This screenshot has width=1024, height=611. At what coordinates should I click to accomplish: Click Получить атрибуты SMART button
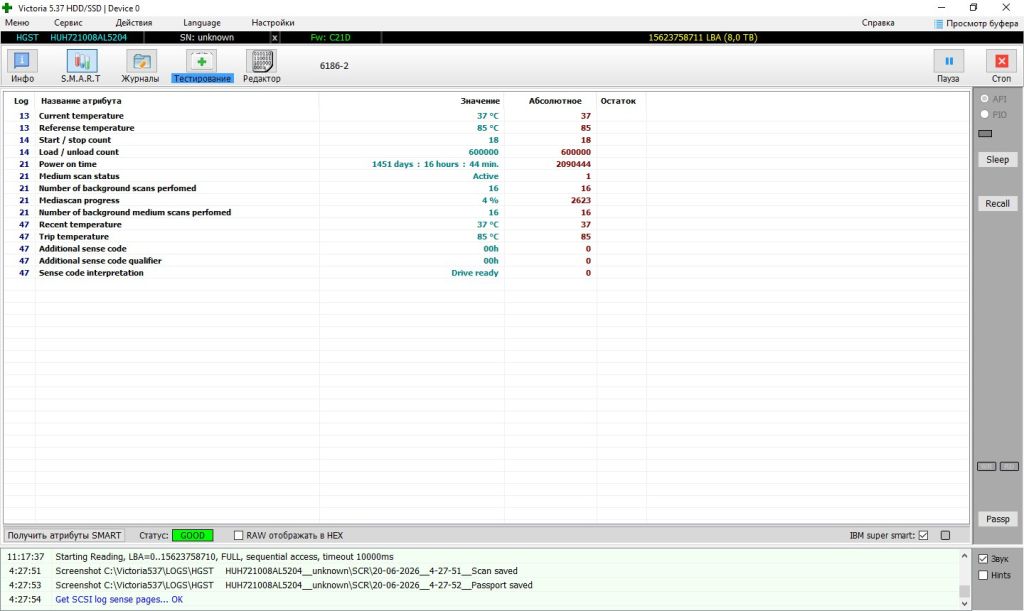point(64,535)
